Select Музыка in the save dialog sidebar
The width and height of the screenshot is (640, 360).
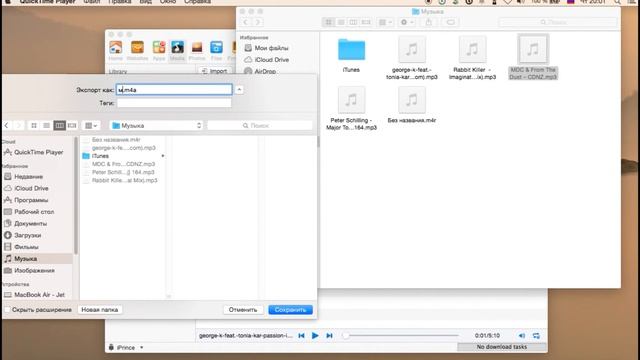click(37, 259)
